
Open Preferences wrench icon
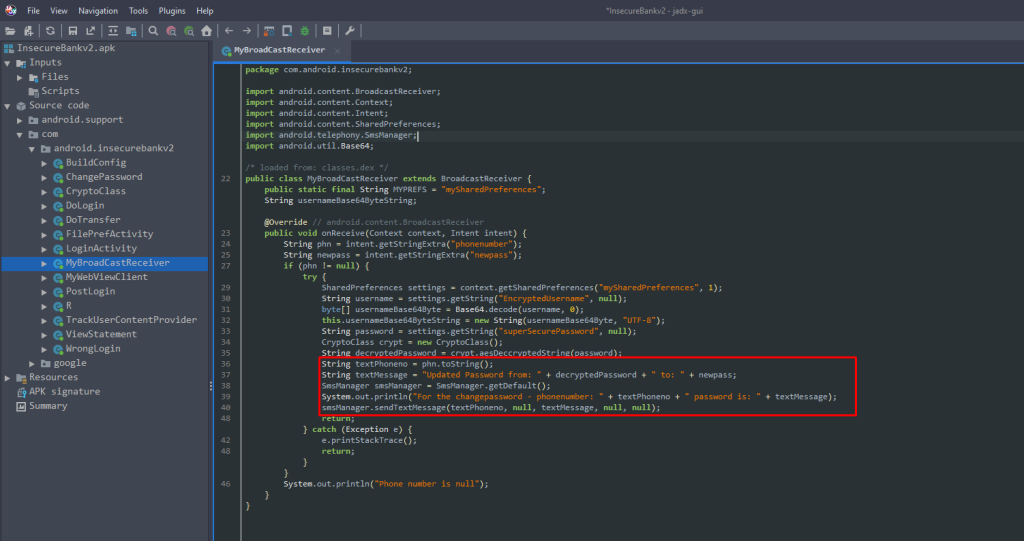click(350, 31)
